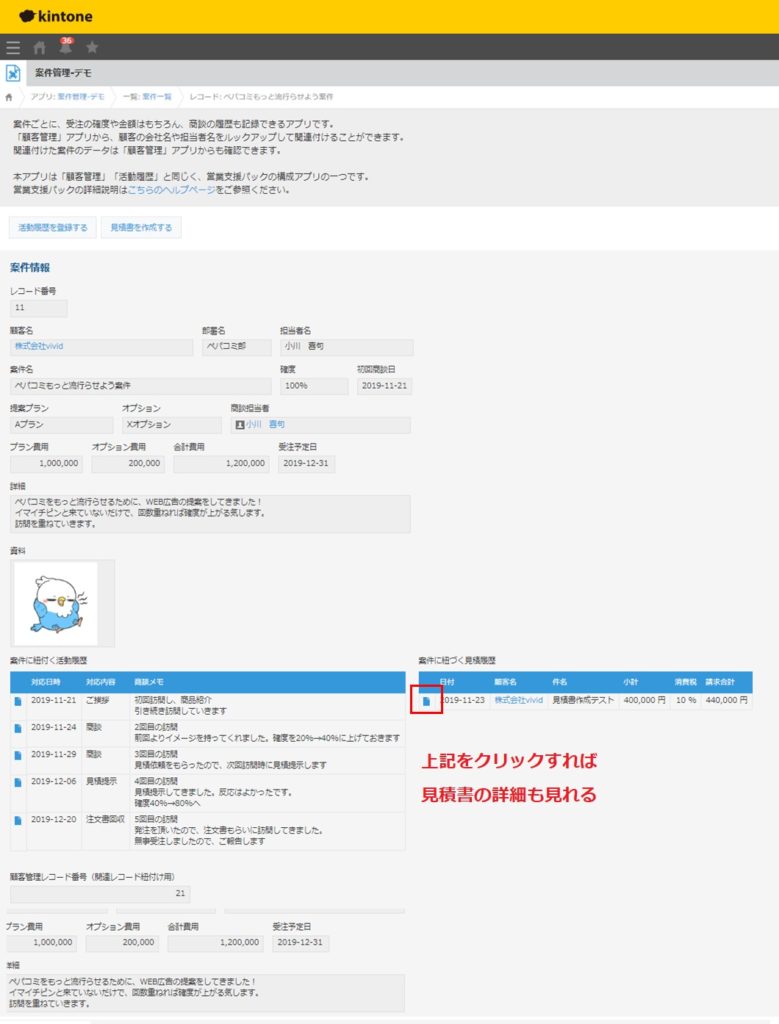Click the breadcrumb home icon
This screenshot has width=779, height=1024.
coord(9,97)
